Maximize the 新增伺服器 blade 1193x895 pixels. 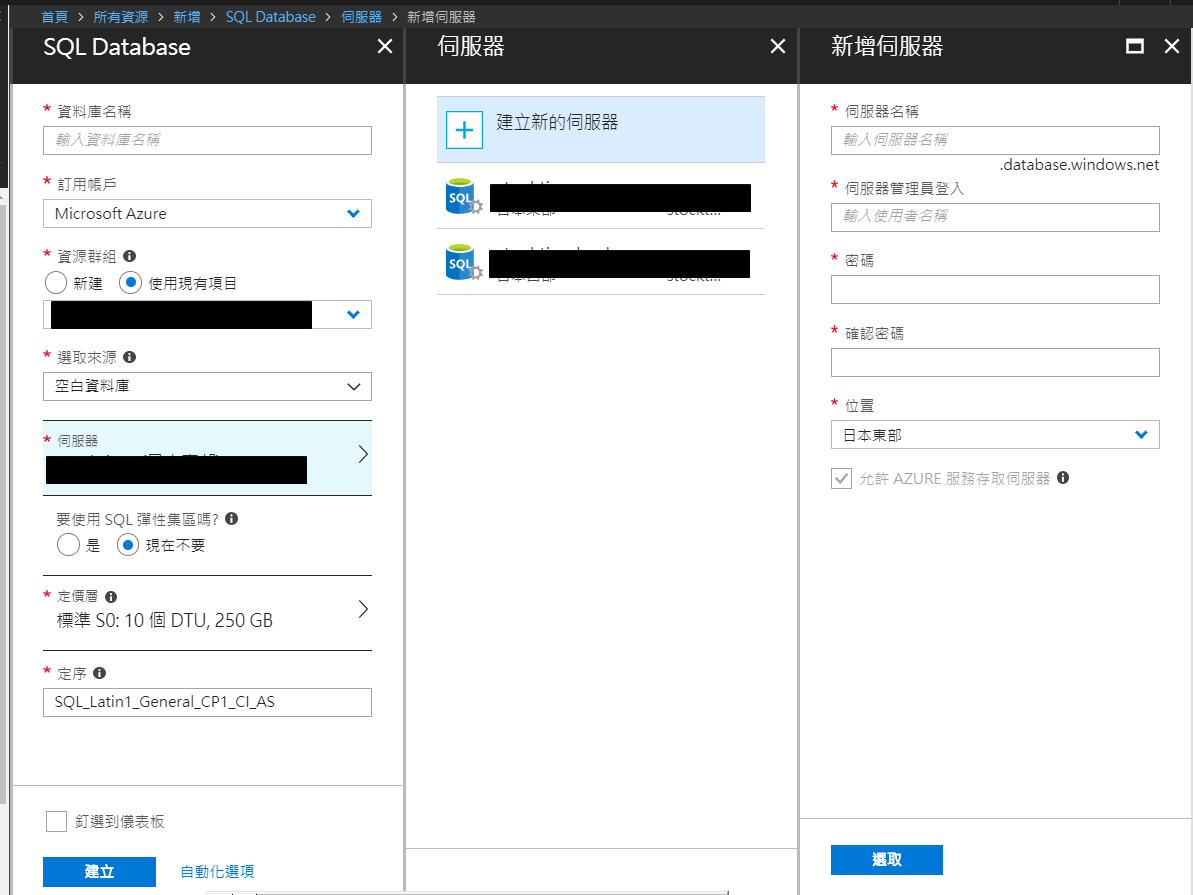pos(1134,46)
